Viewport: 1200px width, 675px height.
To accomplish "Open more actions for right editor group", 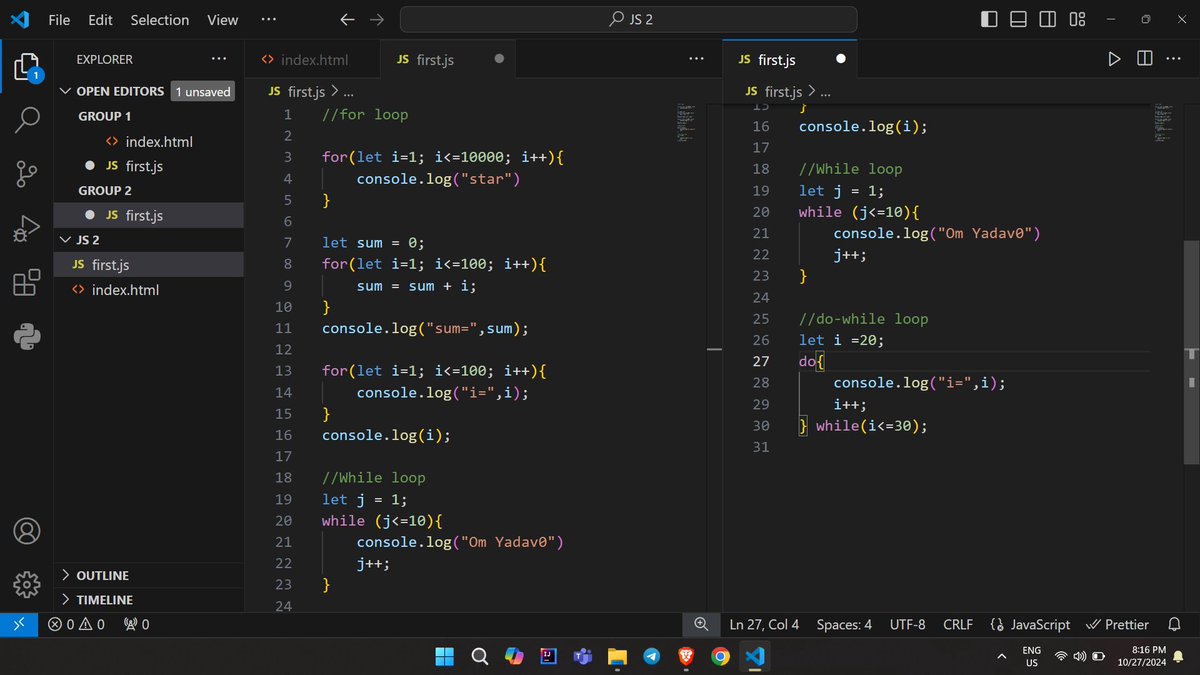I will tap(1176, 59).
